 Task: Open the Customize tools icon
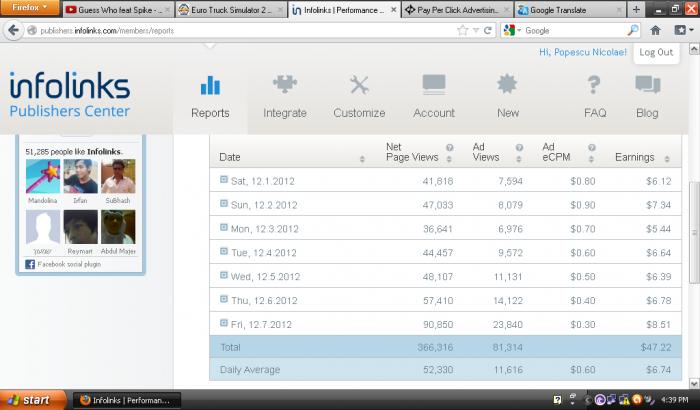point(359,84)
